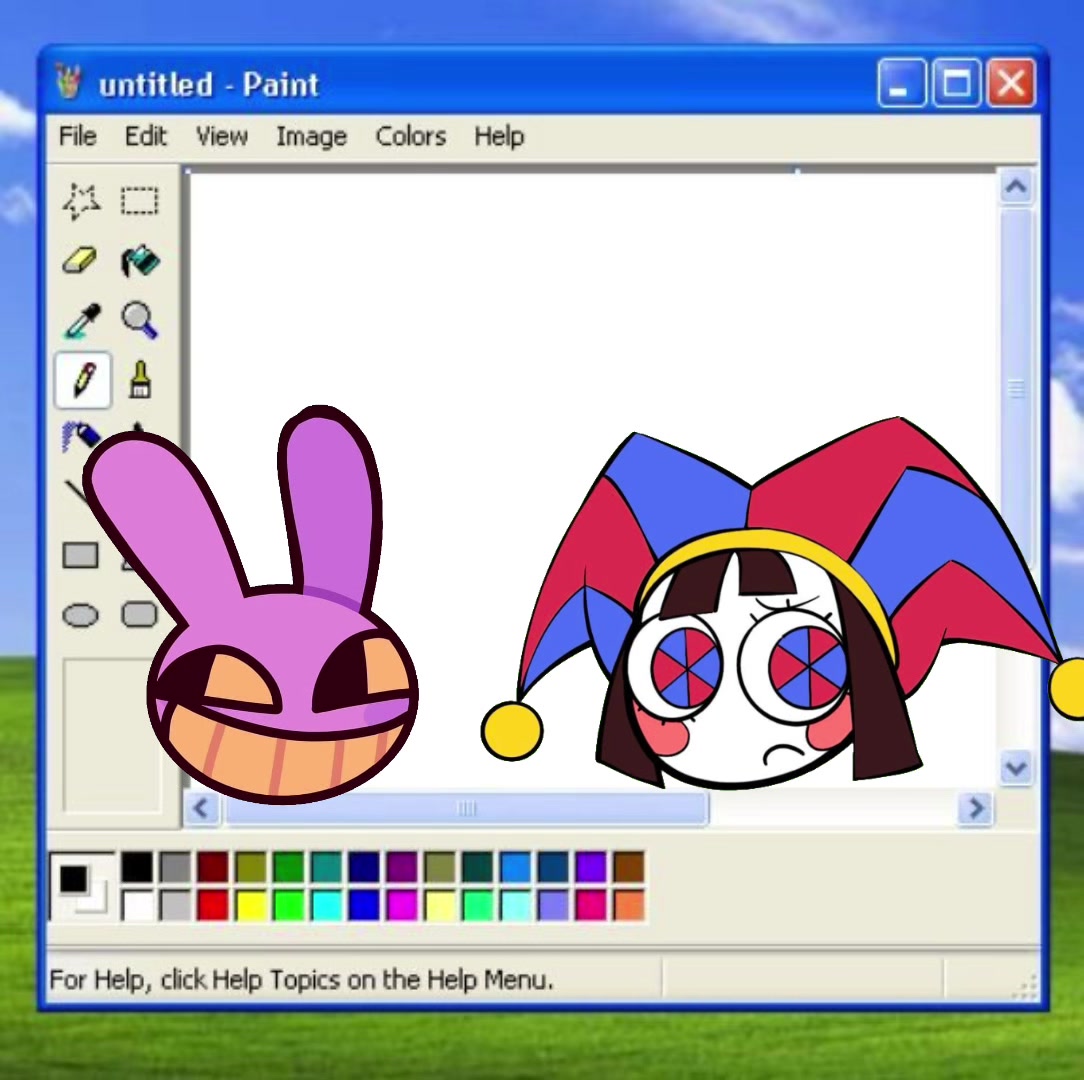The height and width of the screenshot is (1080, 1084).
Task: Minimize the Paint window
Action: pos(901,83)
